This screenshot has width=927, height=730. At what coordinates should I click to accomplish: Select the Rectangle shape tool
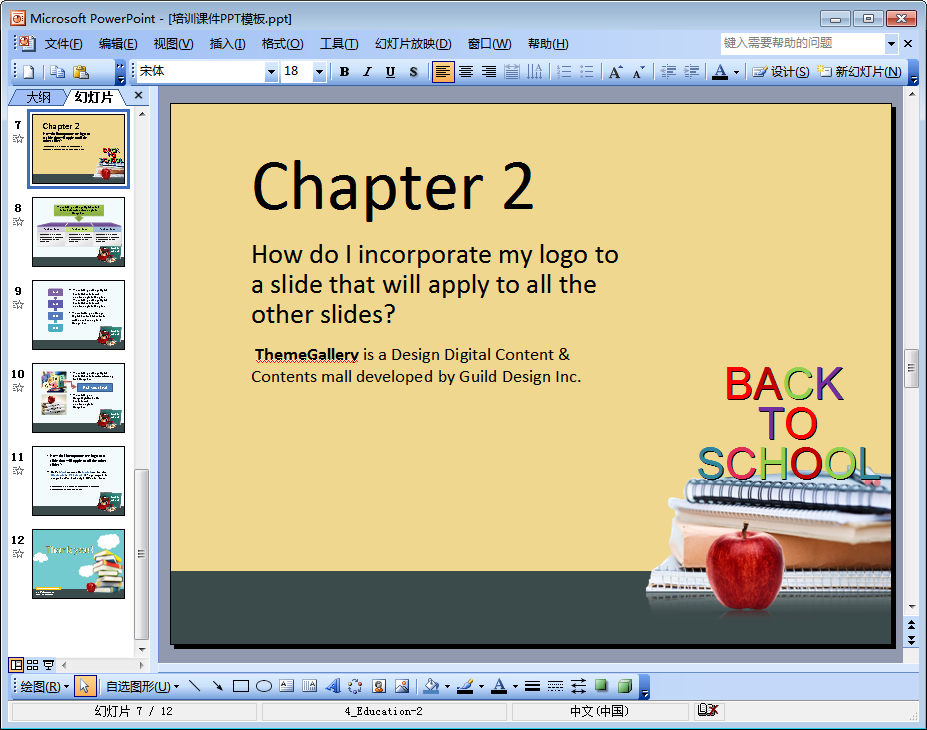pyautogui.click(x=241, y=686)
